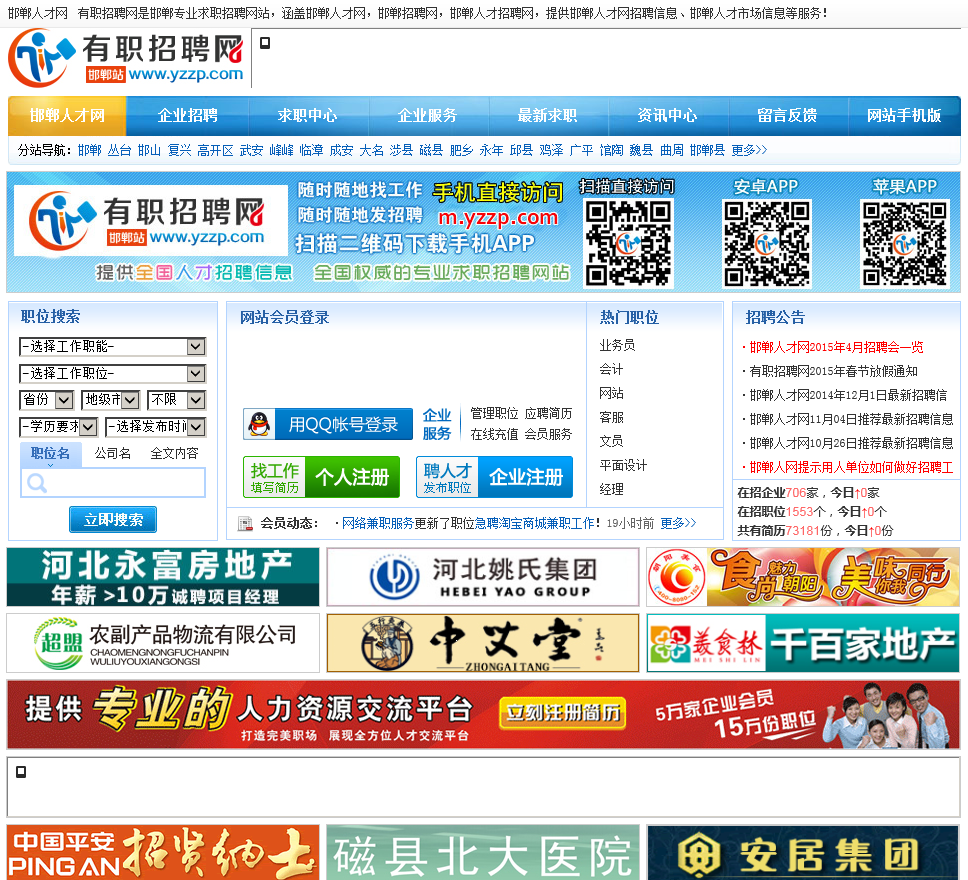The height and width of the screenshot is (880, 968).
Task: Select the 职位名 search tab
Action: 50,453
